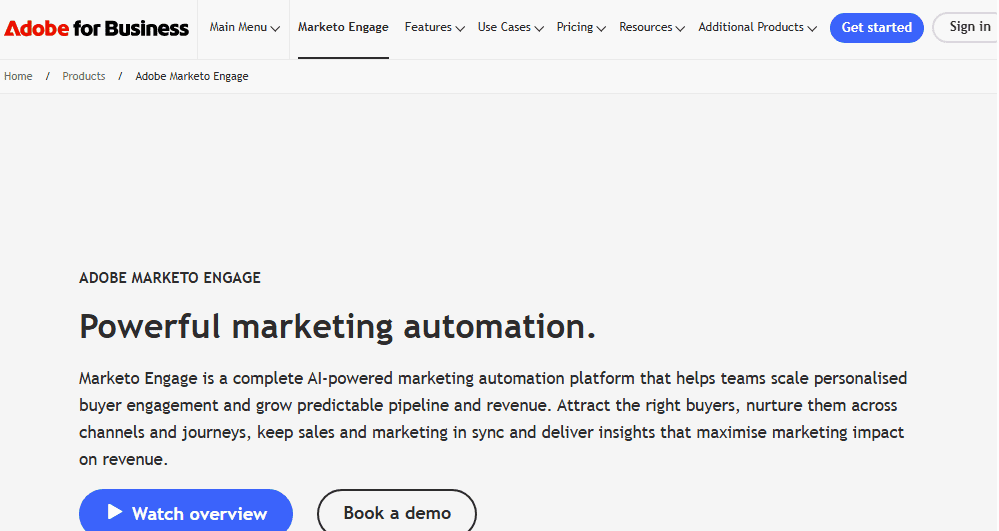
Task: Click Adobe Marketo Engage breadcrumb text
Action: [192, 76]
